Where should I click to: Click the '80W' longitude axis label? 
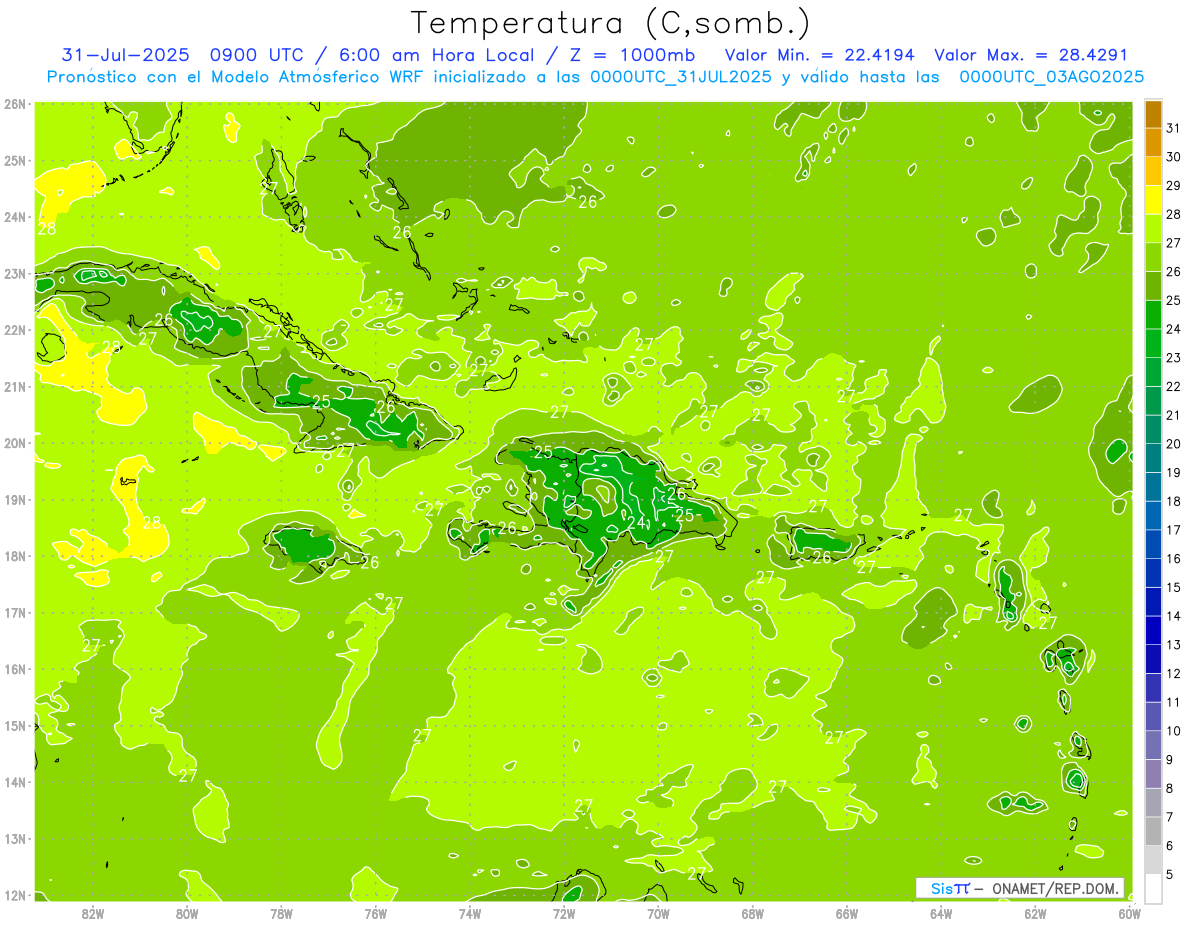(x=186, y=913)
